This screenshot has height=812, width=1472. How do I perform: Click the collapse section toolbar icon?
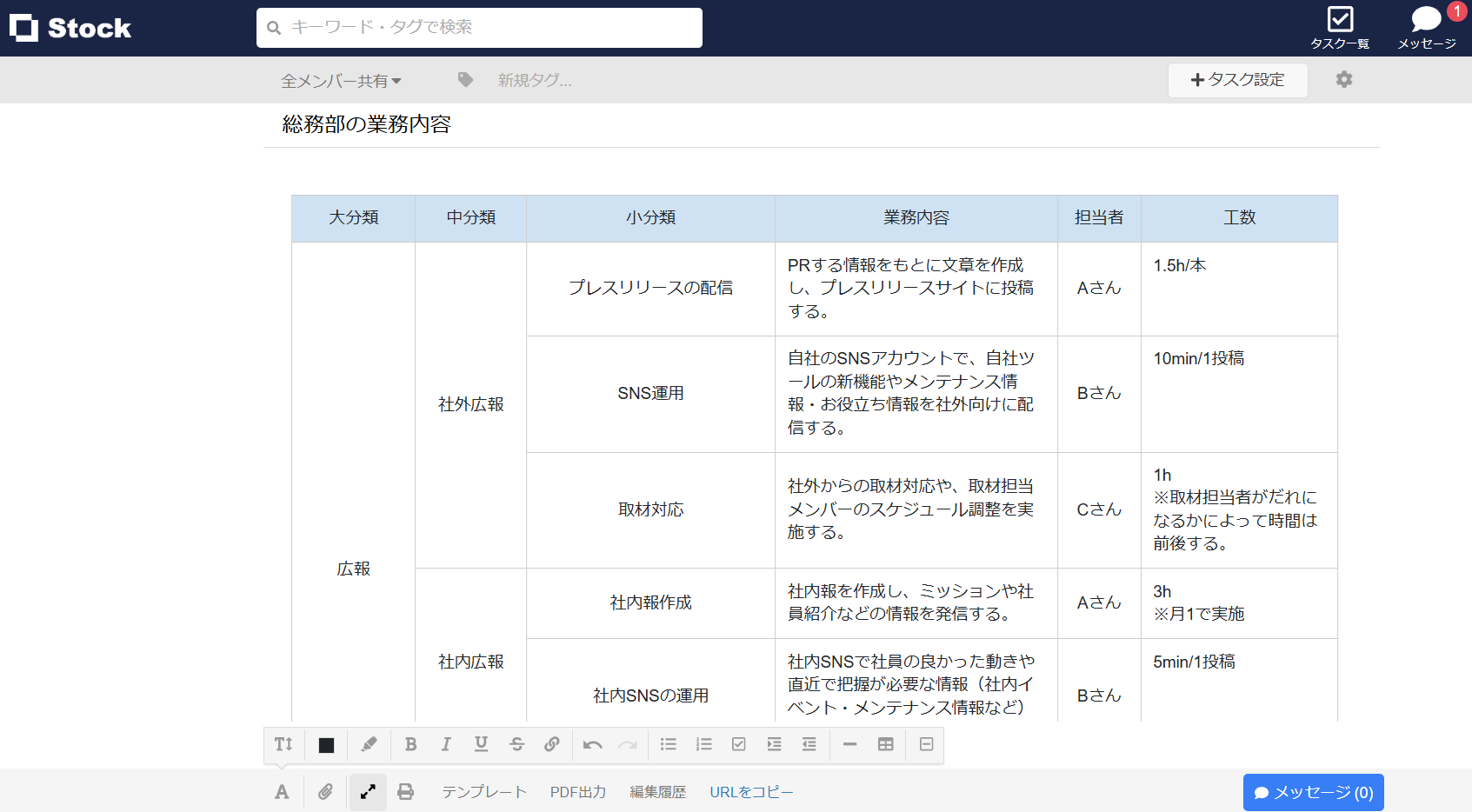tap(927, 744)
